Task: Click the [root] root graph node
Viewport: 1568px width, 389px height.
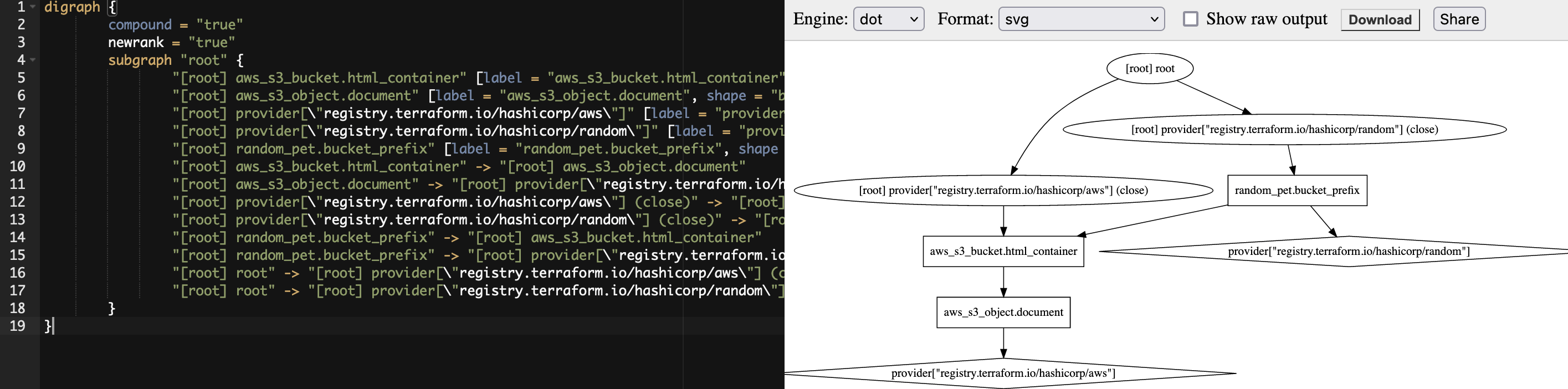Action: click(x=1149, y=68)
